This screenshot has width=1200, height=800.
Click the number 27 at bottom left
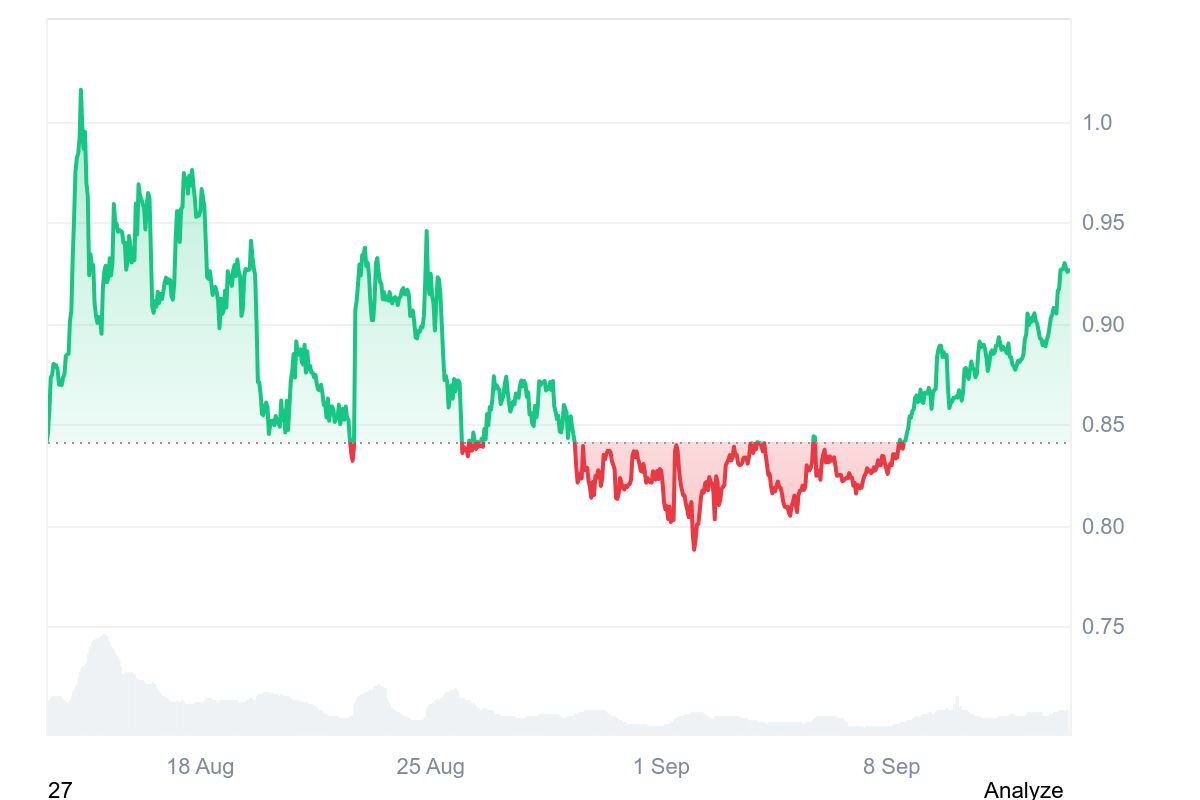click(60, 790)
